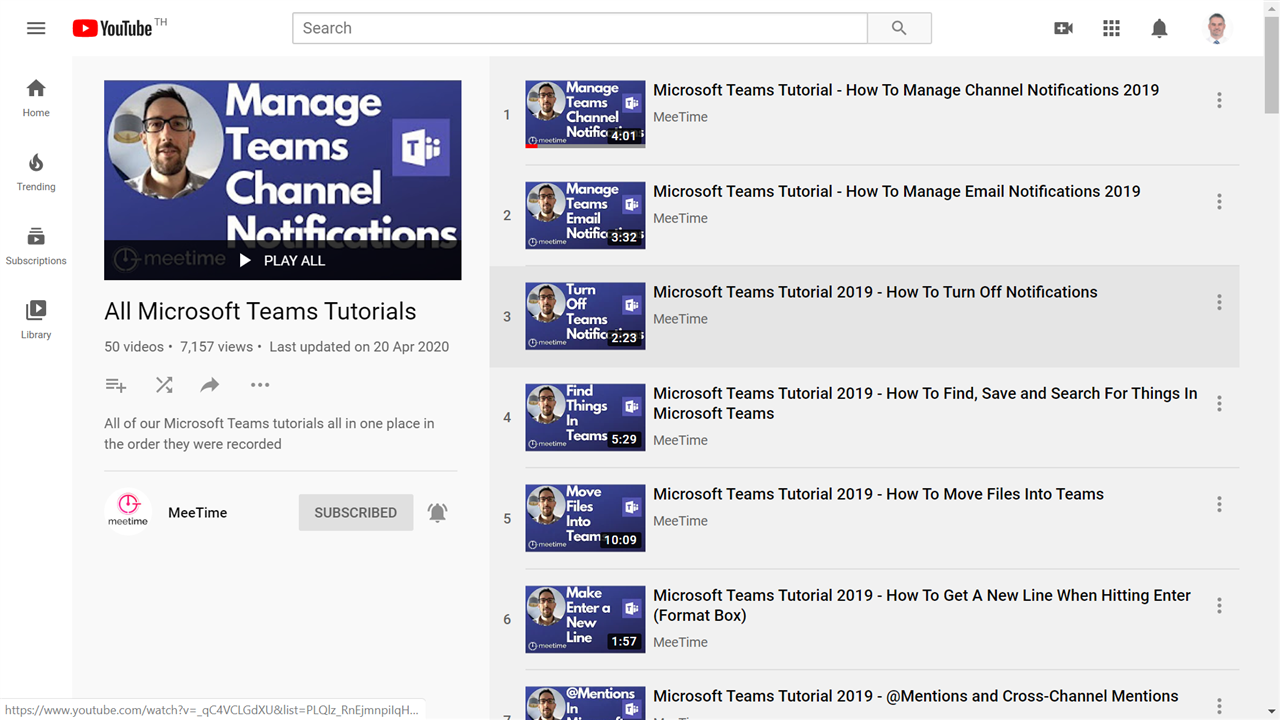The width and height of the screenshot is (1280, 720).
Task: Open thumbnail of Move Files Into Teams video
Action: (585, 518)
